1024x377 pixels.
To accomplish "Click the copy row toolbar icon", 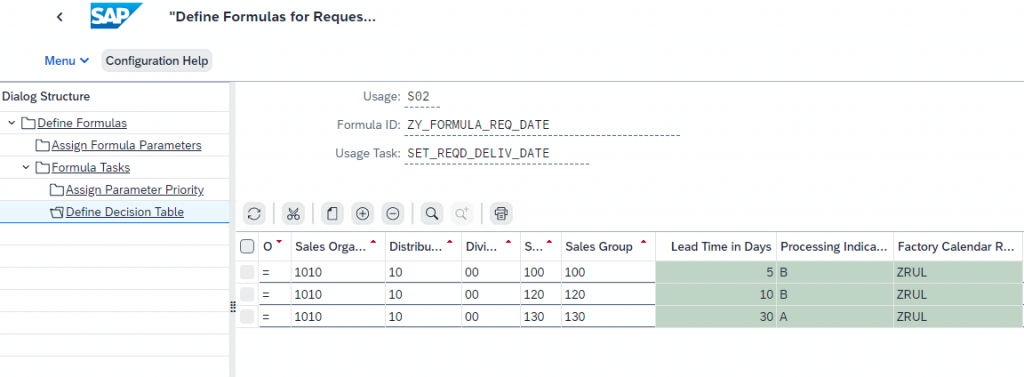I will (x=332, y=213).
